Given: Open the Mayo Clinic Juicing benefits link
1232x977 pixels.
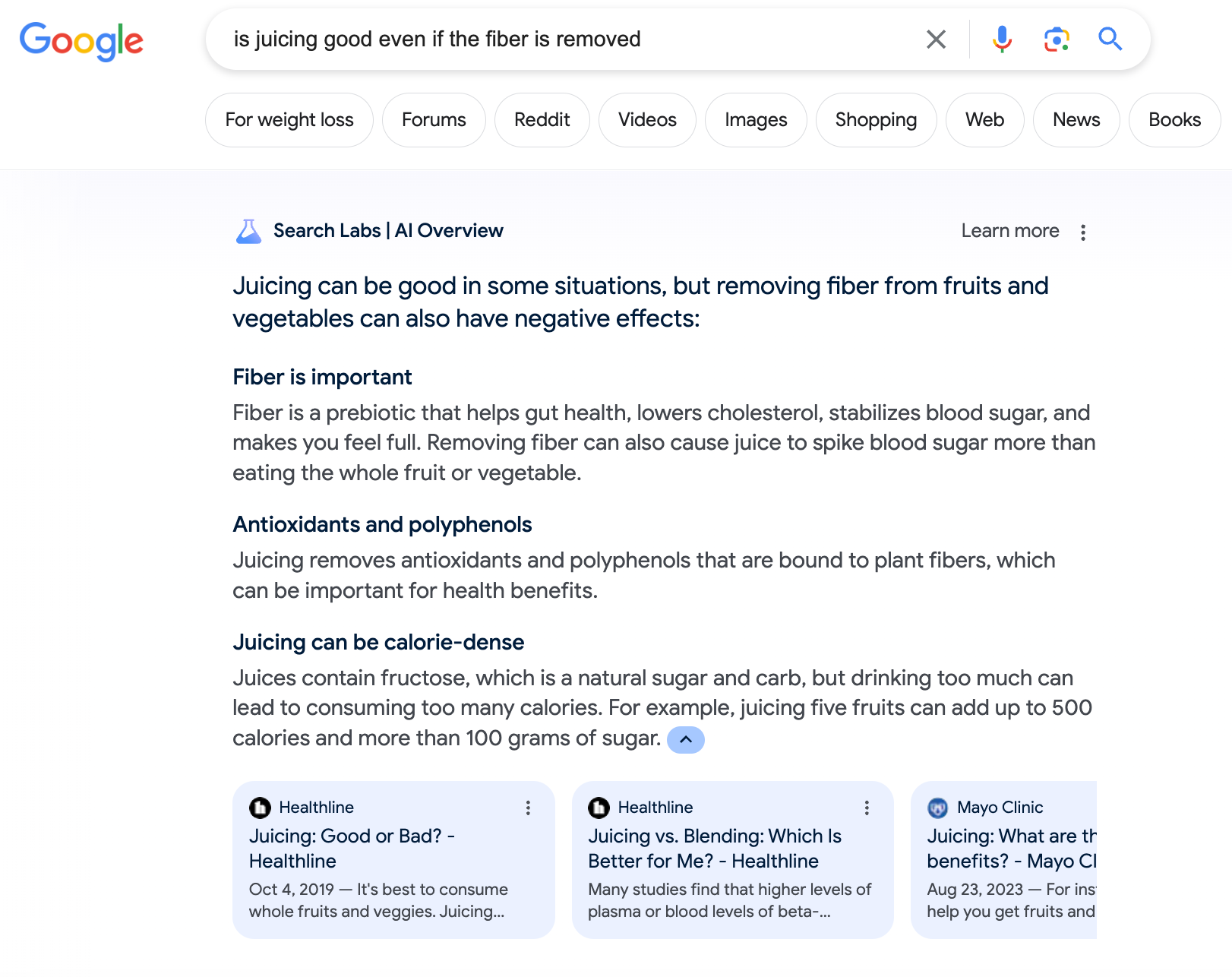Looking at the screenshot, I should pyautogui.click(x=1012, y=848).
